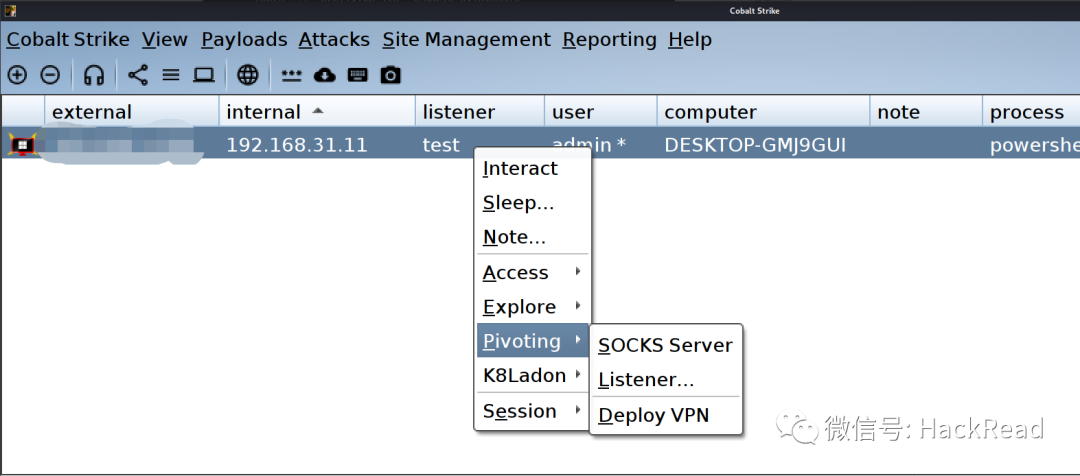Open the View menu

tap(165, 40)
